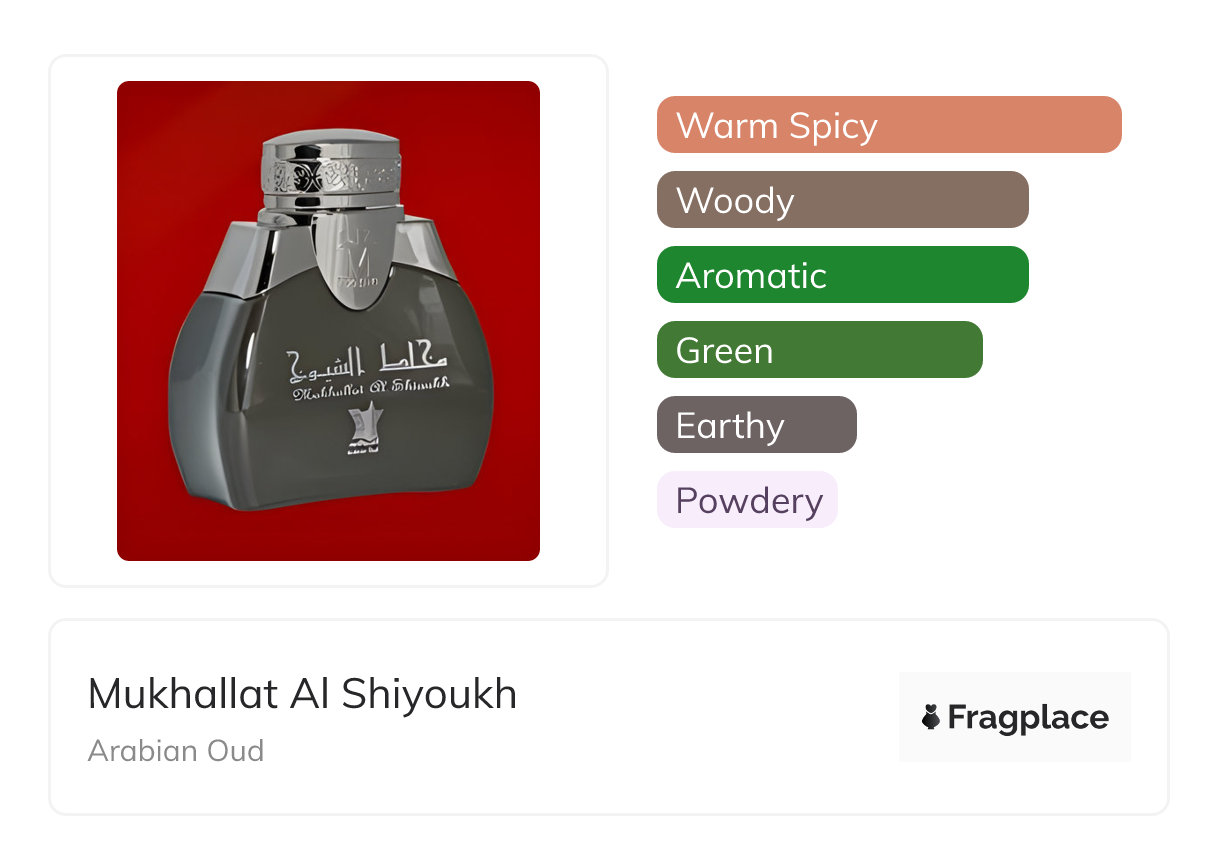Click the Earthy accord bar
Image resolution: width=1218 pixels, height=864 pixels.
[756, 425]
